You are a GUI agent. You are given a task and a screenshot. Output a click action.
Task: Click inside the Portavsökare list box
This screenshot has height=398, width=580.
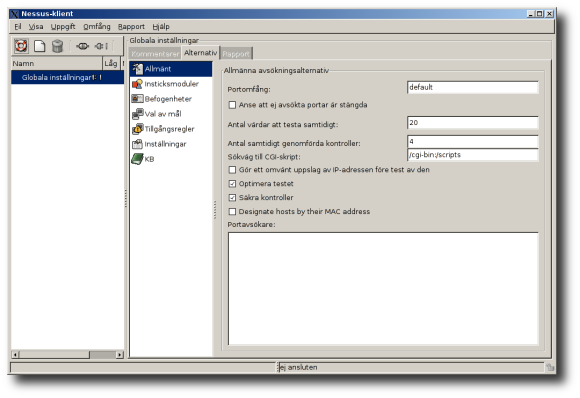tap(383, 289)
